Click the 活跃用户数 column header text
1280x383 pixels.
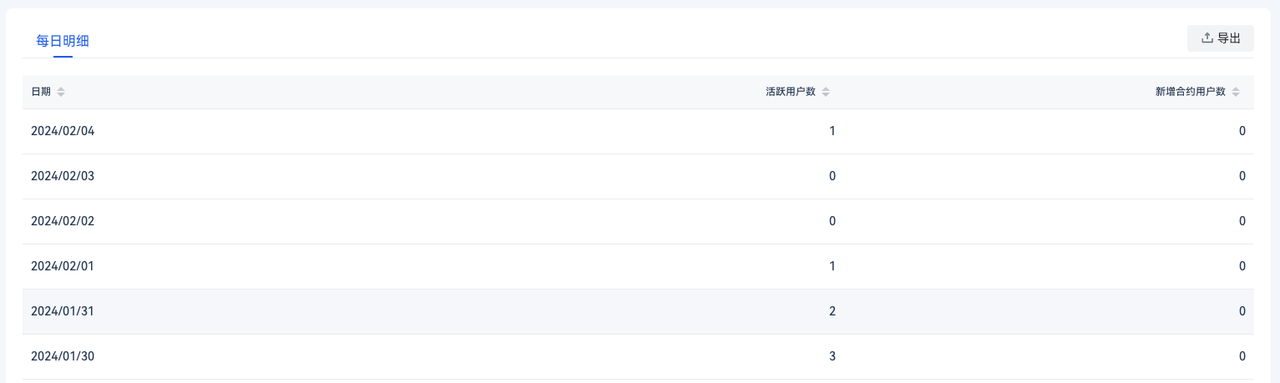click(791, 92)
